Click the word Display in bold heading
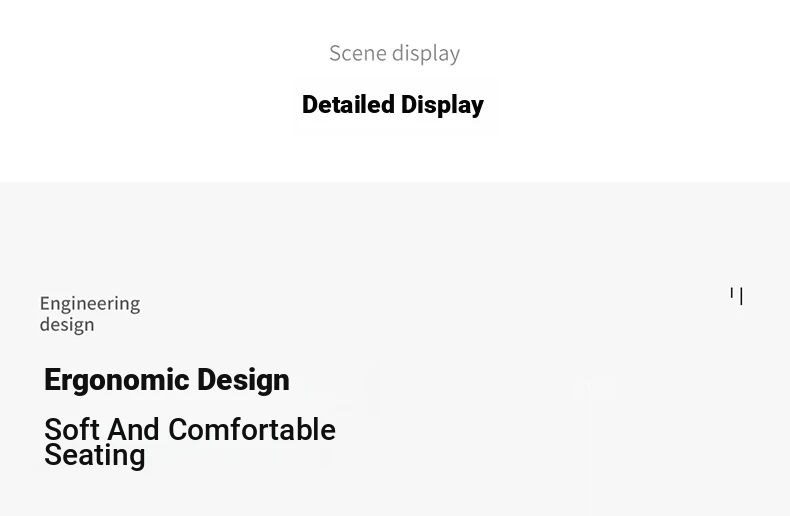The width and height of the screenshot is (790, 516). (442, 105)
